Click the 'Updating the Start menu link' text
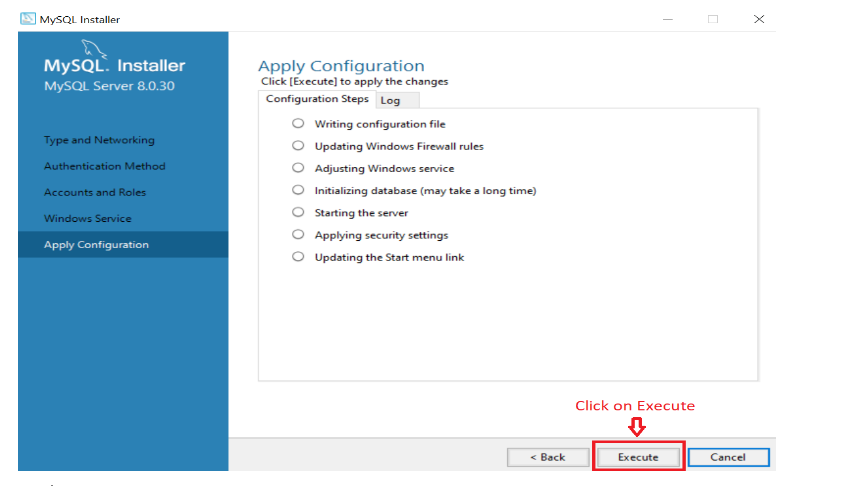This screenshot has height=486, width=847. 389,257
